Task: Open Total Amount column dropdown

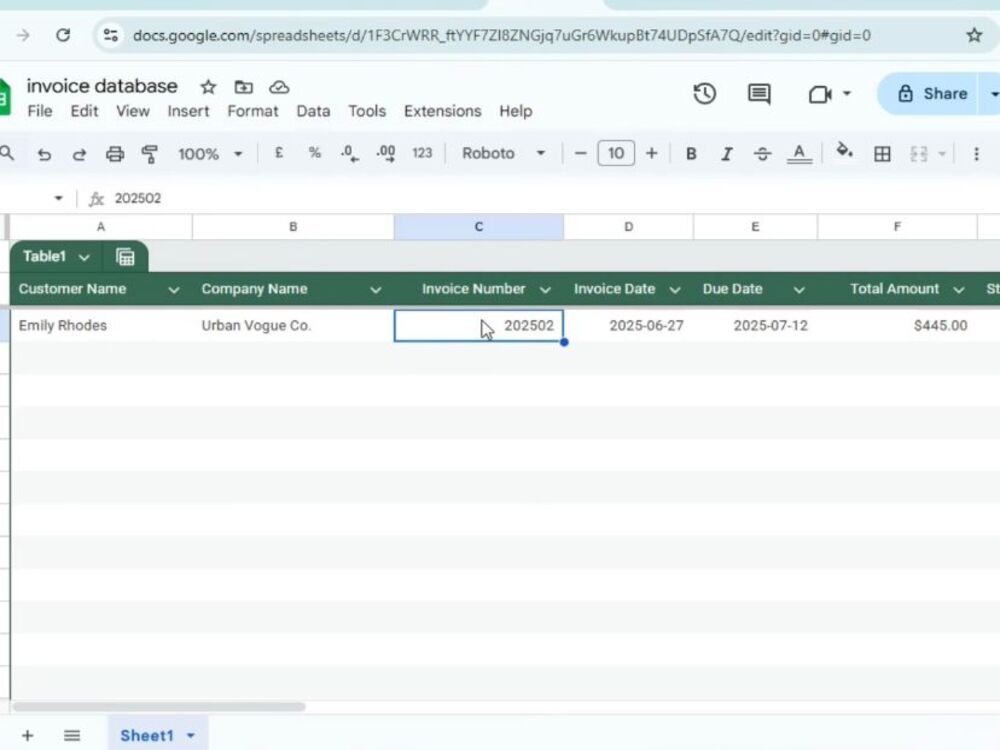Action: click(959, 290)
